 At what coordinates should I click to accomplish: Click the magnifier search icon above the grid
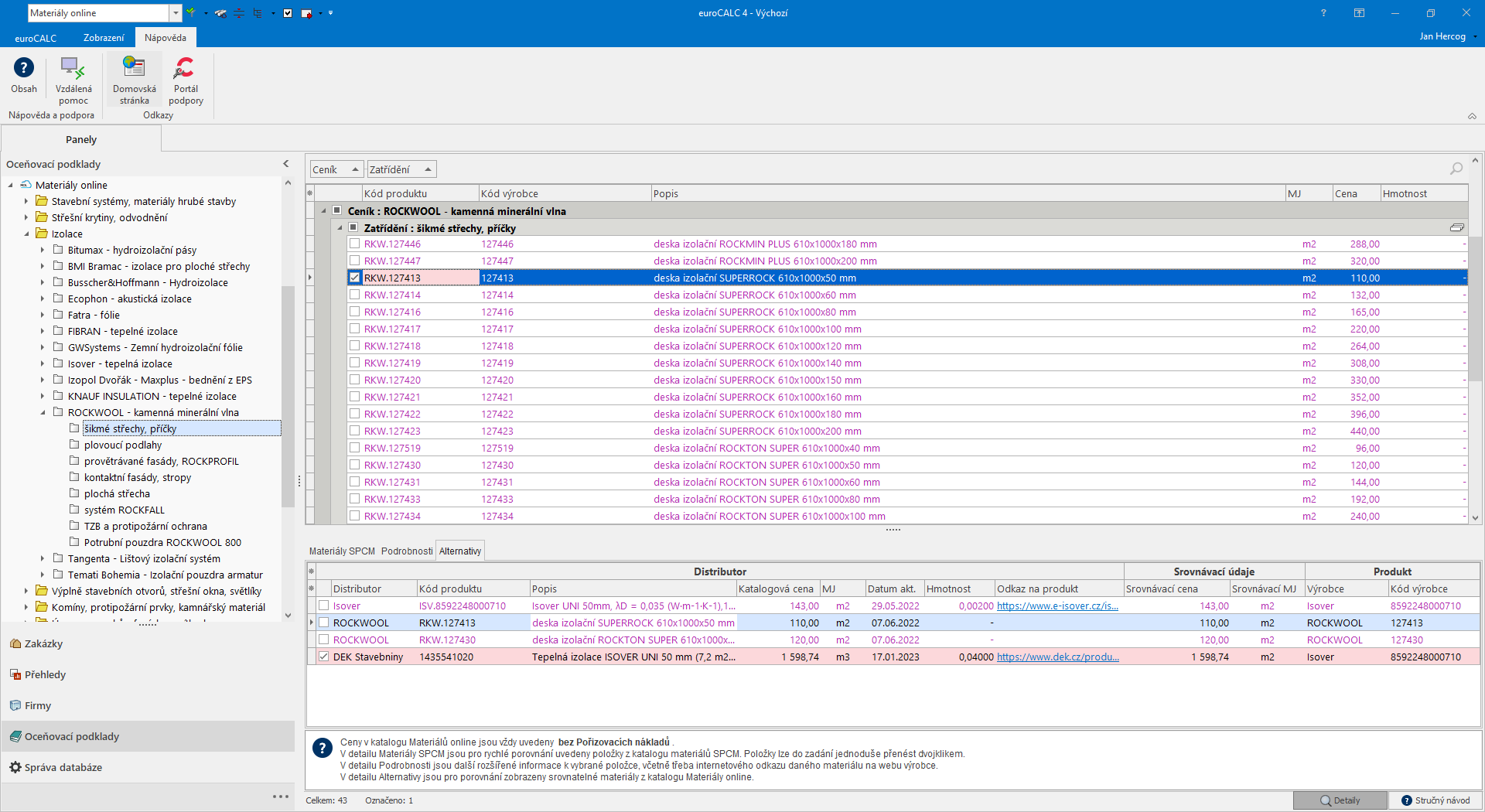click(1456, 169)
